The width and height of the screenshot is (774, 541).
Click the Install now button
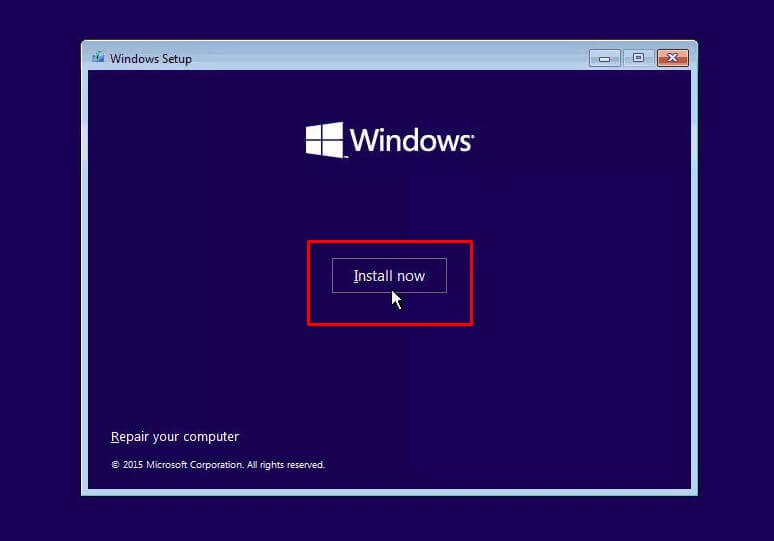click(389, 275)
